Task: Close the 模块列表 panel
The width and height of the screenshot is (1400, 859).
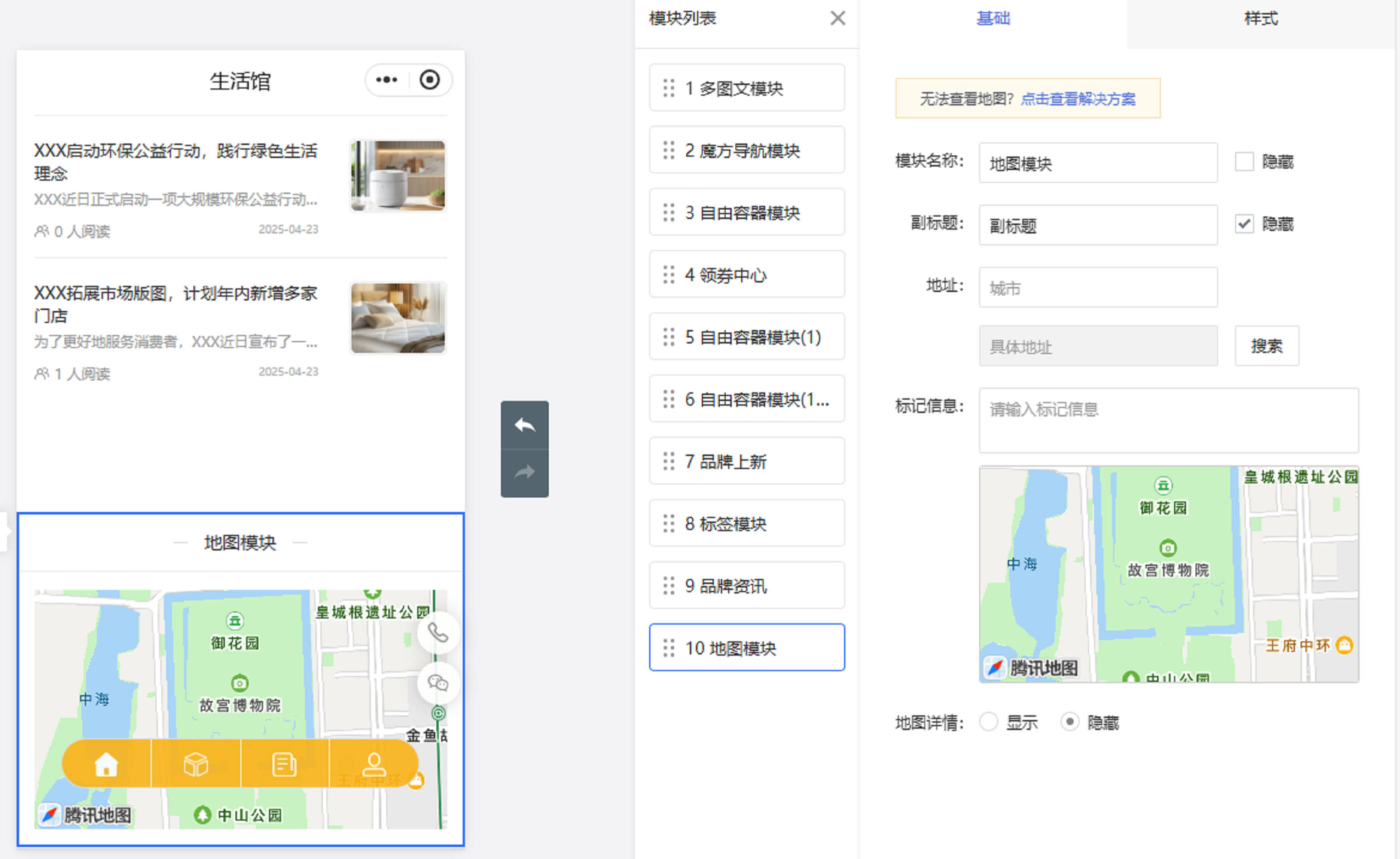Action: pyautogui.click(x=837, y=18)
